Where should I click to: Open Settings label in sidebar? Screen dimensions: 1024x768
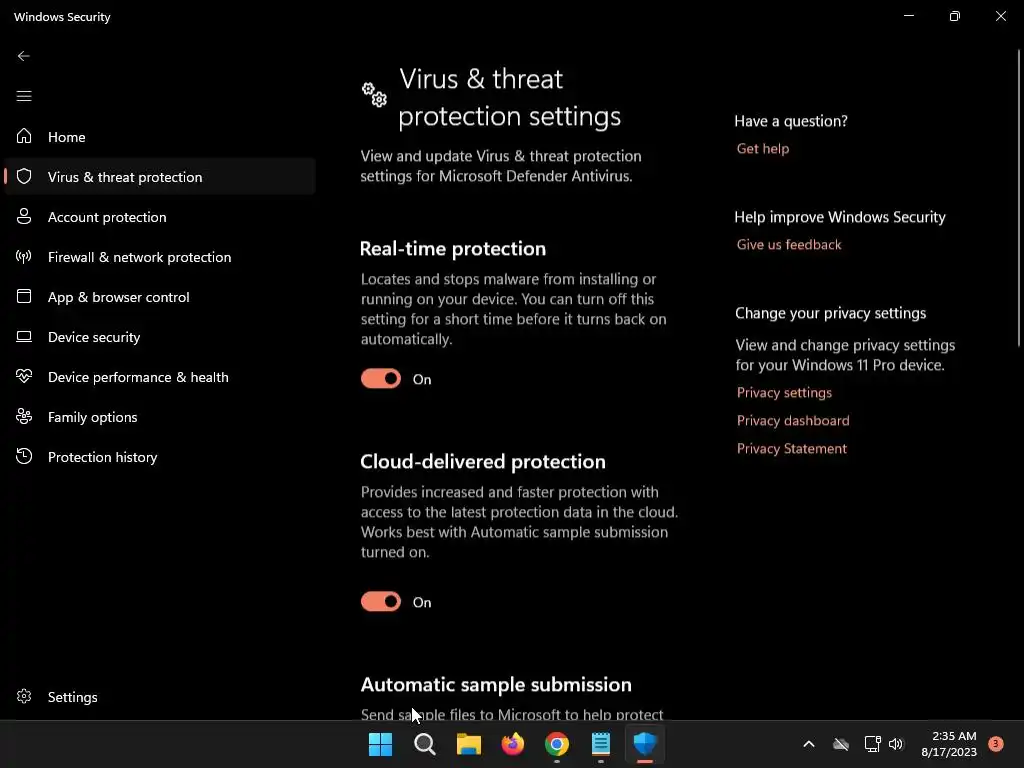pyautogui.click(x=72, y=697)
